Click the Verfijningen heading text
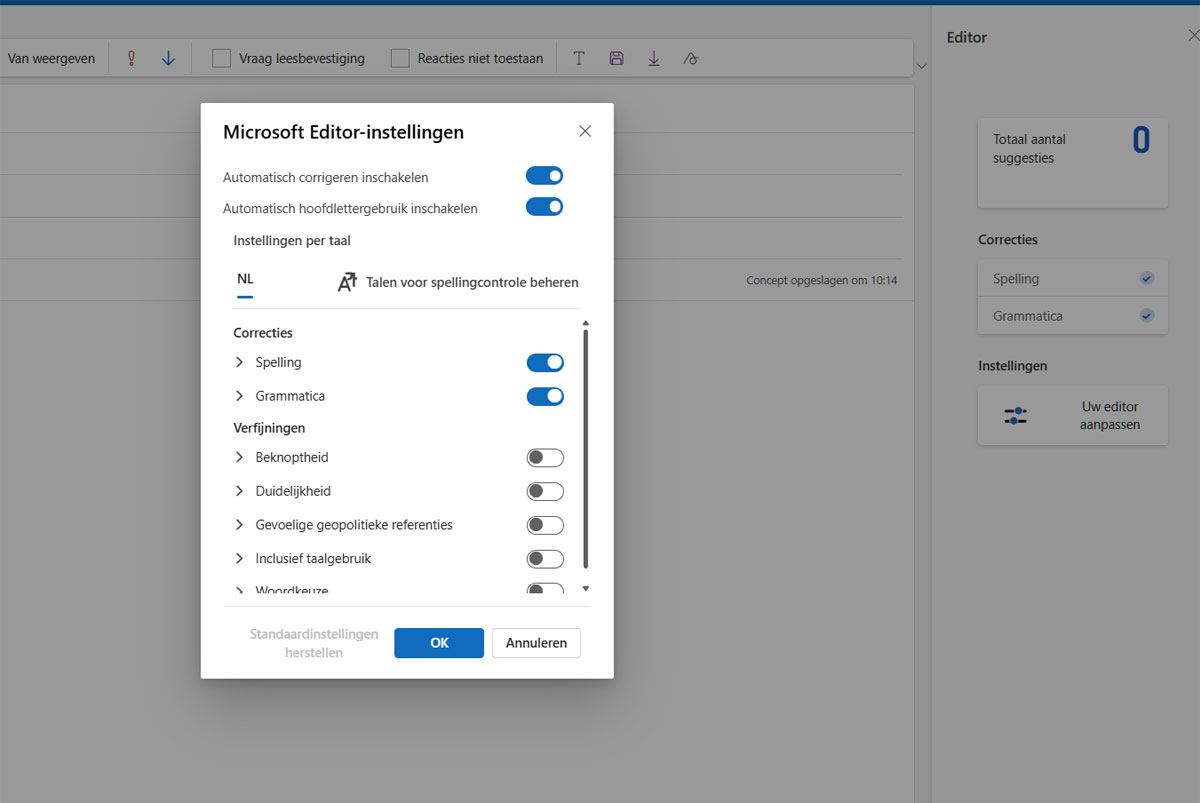 (269, 428)
